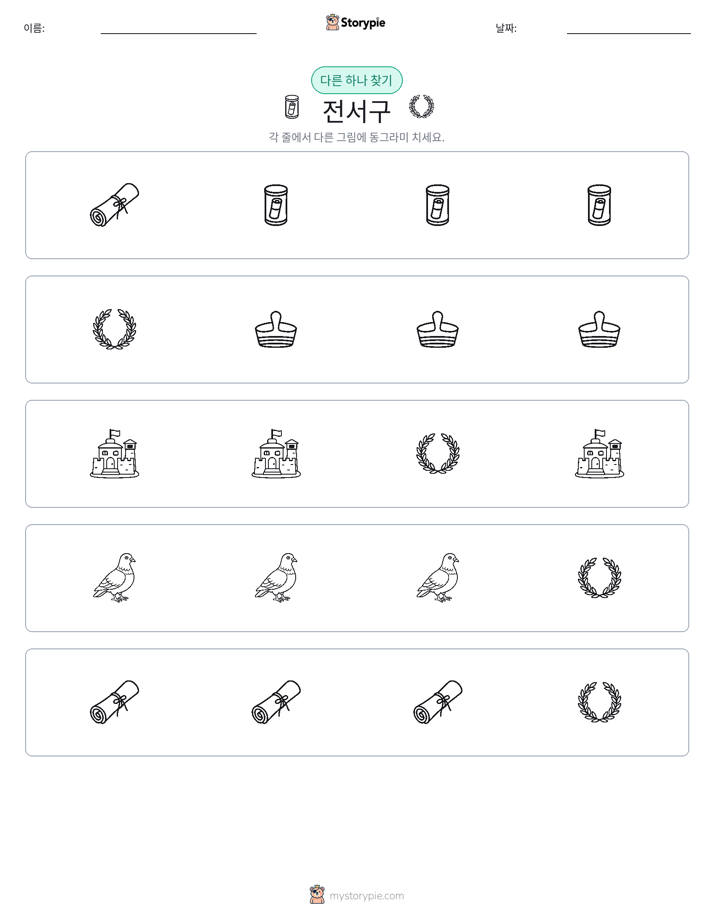Choose the laurel wreath in the pigeon row
714x924 pixels.
599,578
